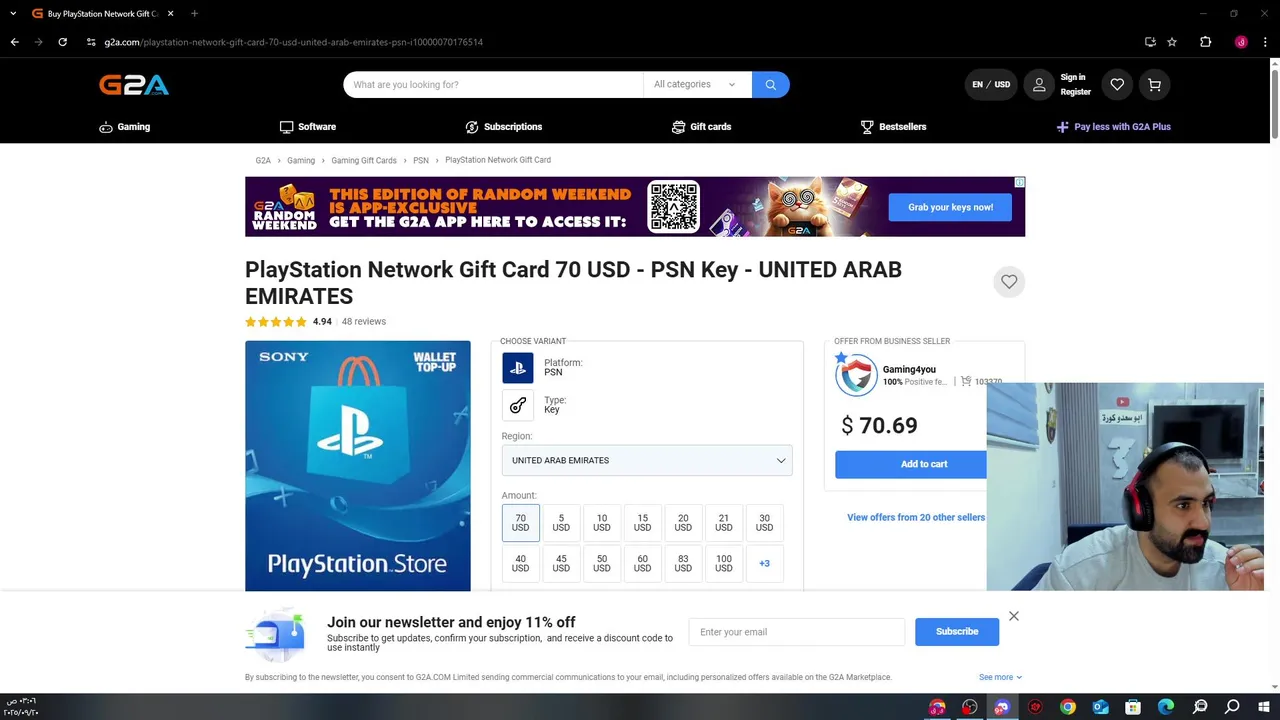1280x720 pixels.
Task: Open Google Chrome from taskbar
Action: tap(1068, 707)
